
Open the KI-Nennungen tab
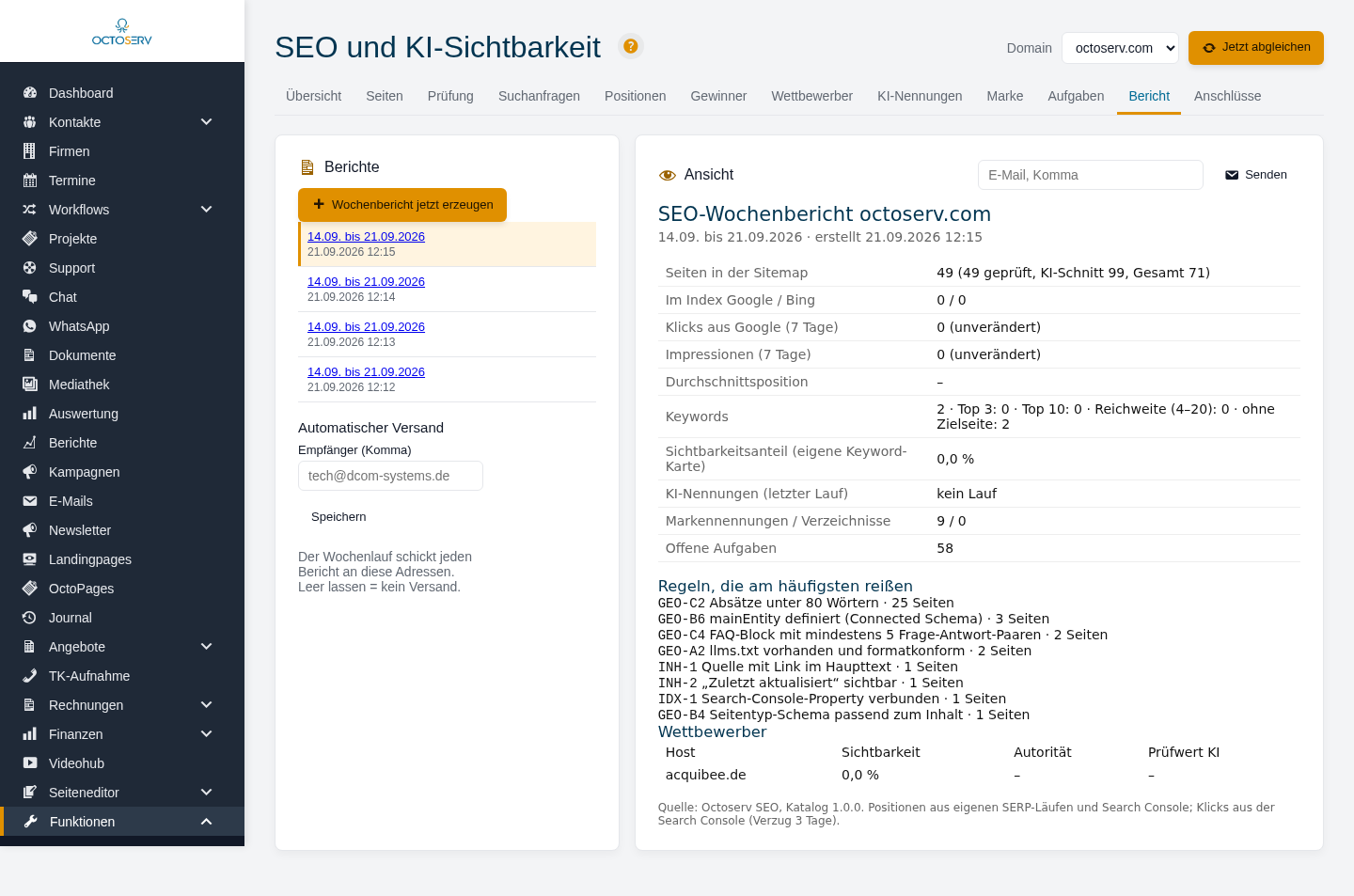[920, 96]
